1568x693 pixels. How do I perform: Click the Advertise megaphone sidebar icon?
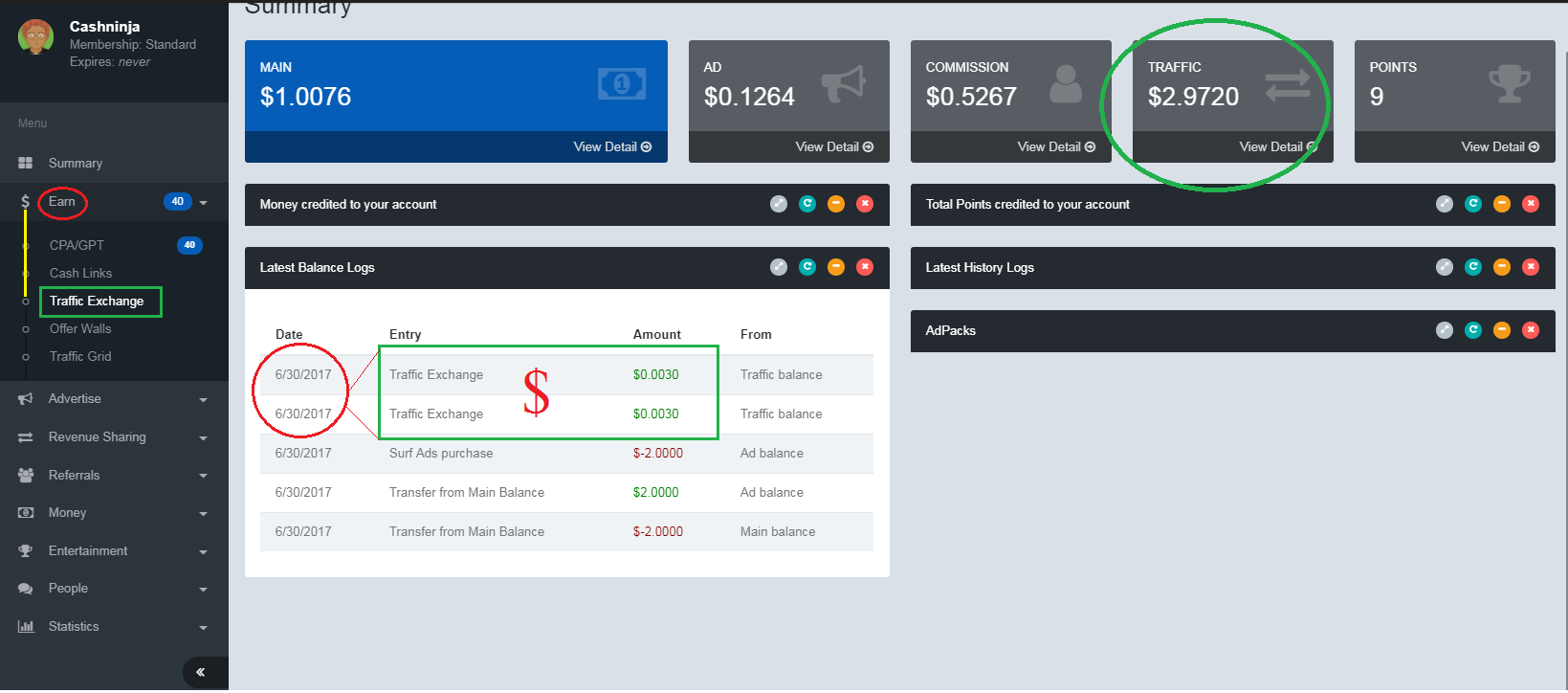click(26, 398)
